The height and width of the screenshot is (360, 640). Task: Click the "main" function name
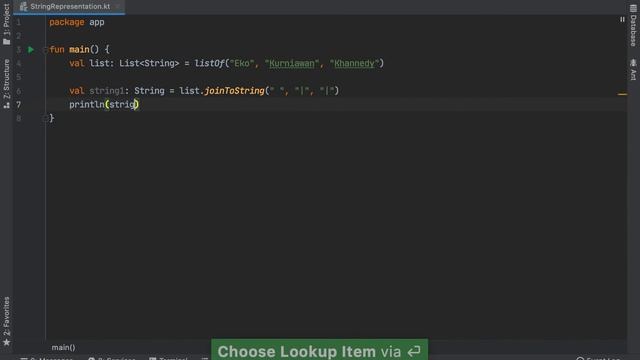click(x=79, y=49)
